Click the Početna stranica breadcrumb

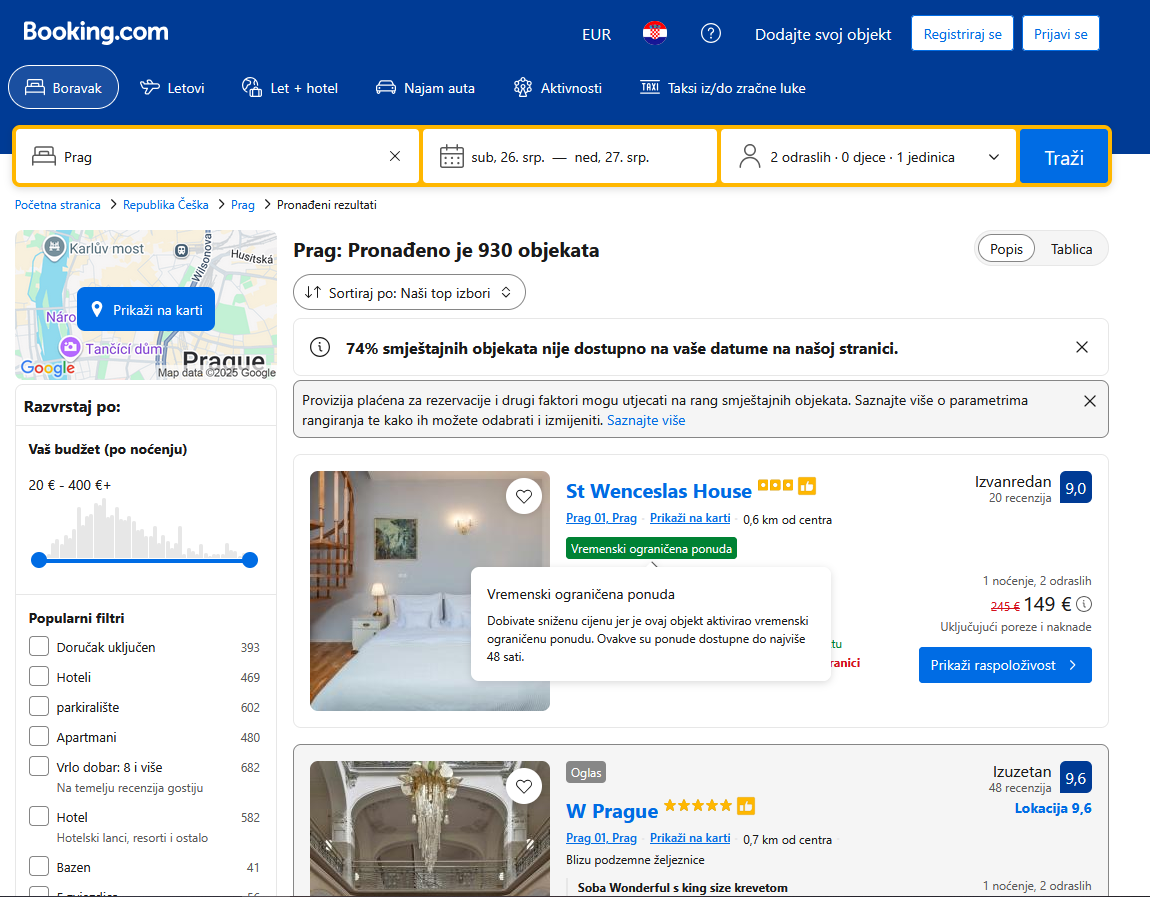[x=58, y=205]
